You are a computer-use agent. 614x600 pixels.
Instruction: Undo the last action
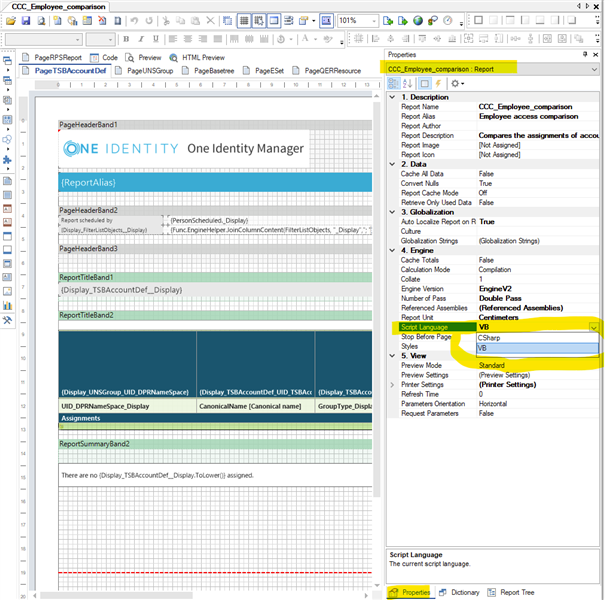tap(134, 21)
